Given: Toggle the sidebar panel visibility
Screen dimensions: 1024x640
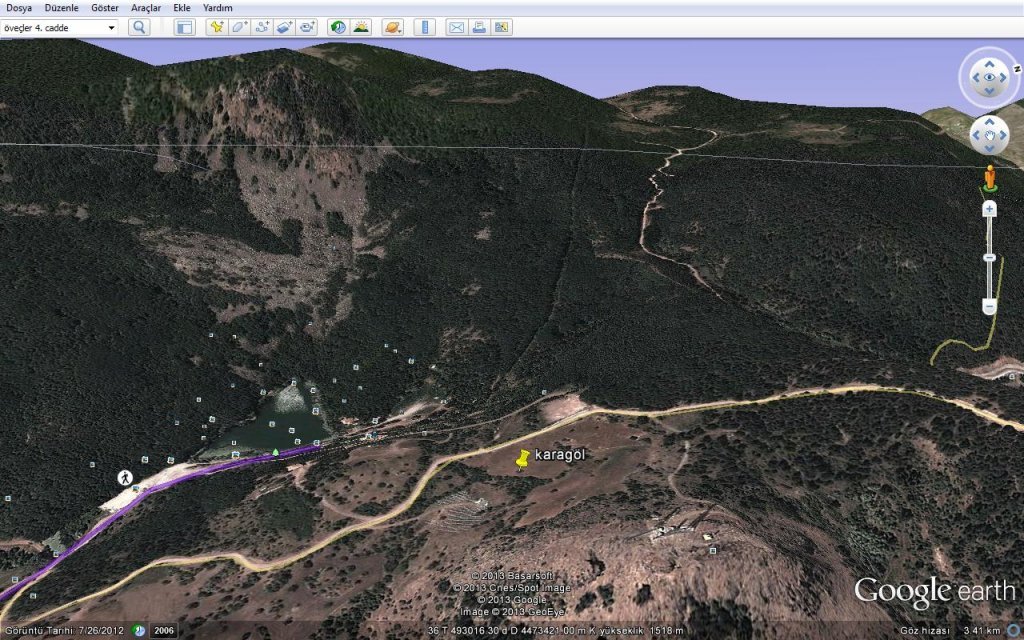Looking at the screenshot, I should [x=184, y=27].
